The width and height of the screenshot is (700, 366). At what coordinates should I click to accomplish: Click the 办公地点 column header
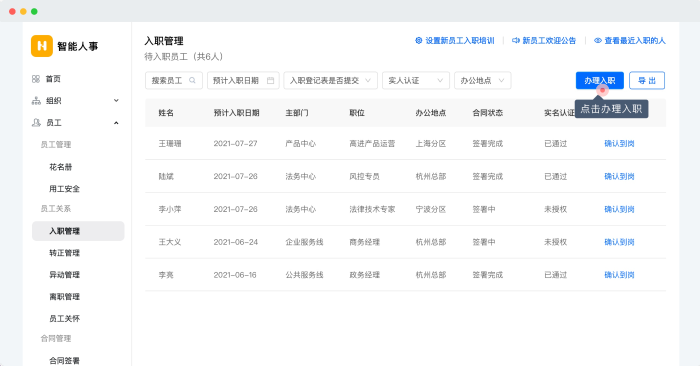coord(431,112)
